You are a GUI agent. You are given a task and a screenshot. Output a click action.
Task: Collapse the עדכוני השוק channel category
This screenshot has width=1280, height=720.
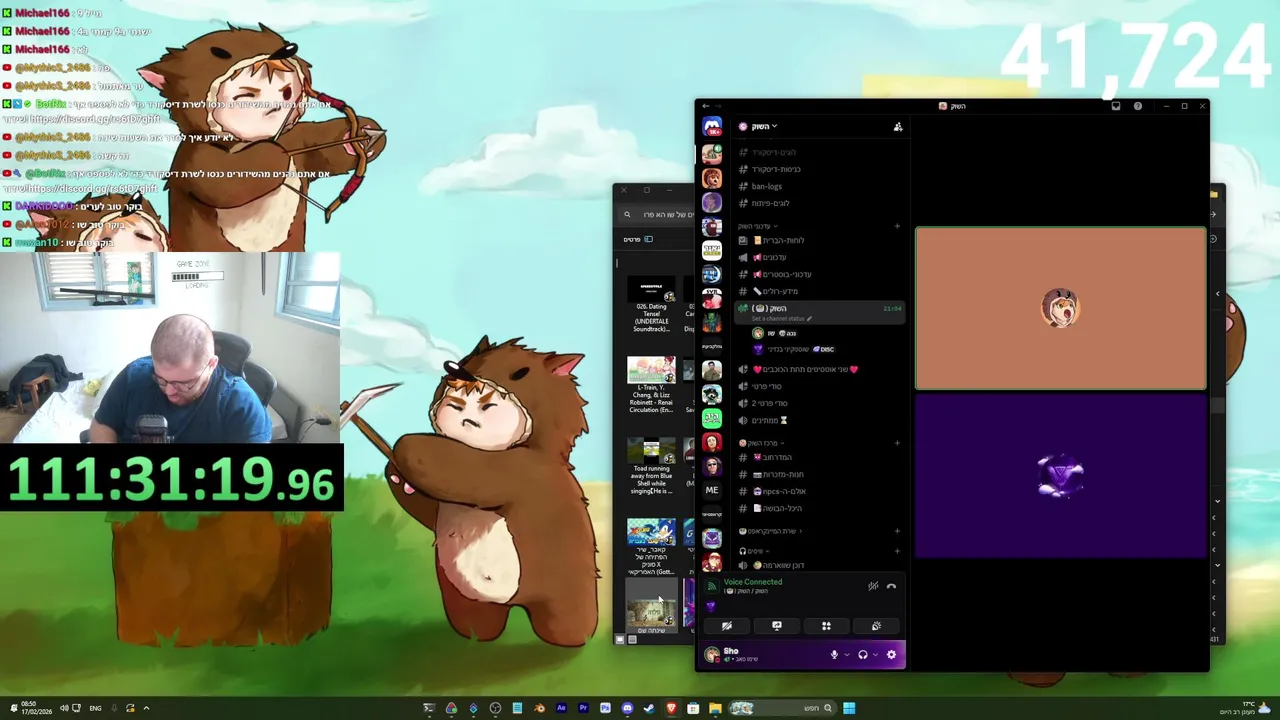tap(759, 226)
